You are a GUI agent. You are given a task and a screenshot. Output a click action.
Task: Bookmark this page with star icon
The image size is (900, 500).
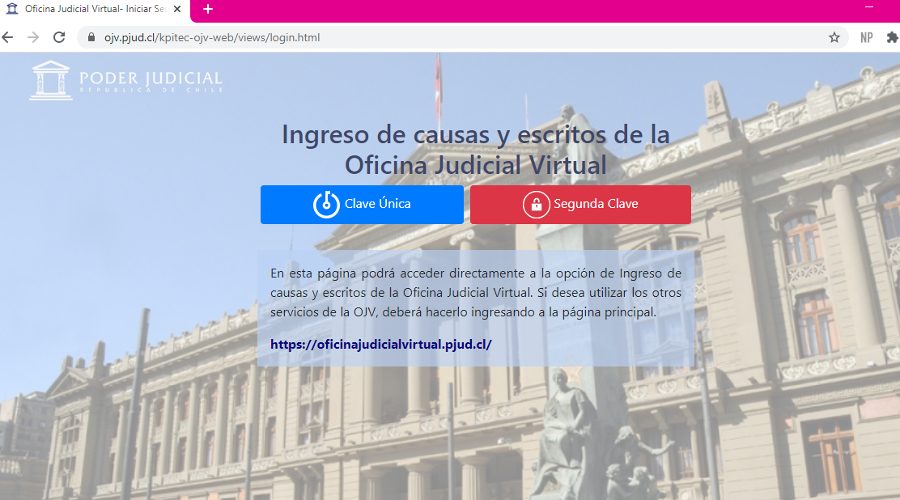(x=834, y=37)
